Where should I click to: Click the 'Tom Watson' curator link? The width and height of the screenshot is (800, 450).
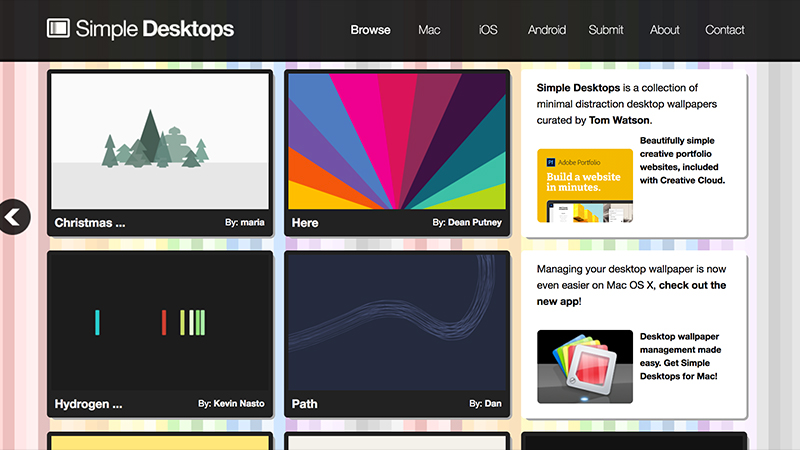coord(620,120)
